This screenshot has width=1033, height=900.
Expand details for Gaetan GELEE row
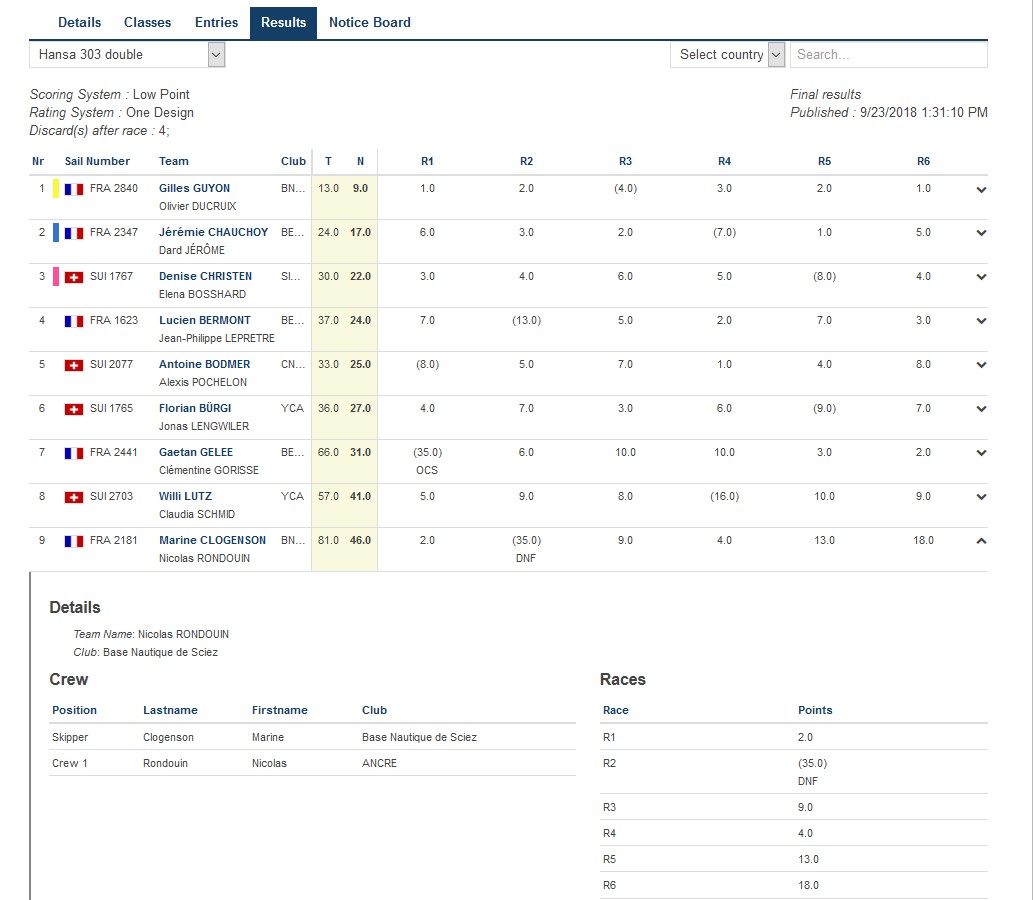981,453
